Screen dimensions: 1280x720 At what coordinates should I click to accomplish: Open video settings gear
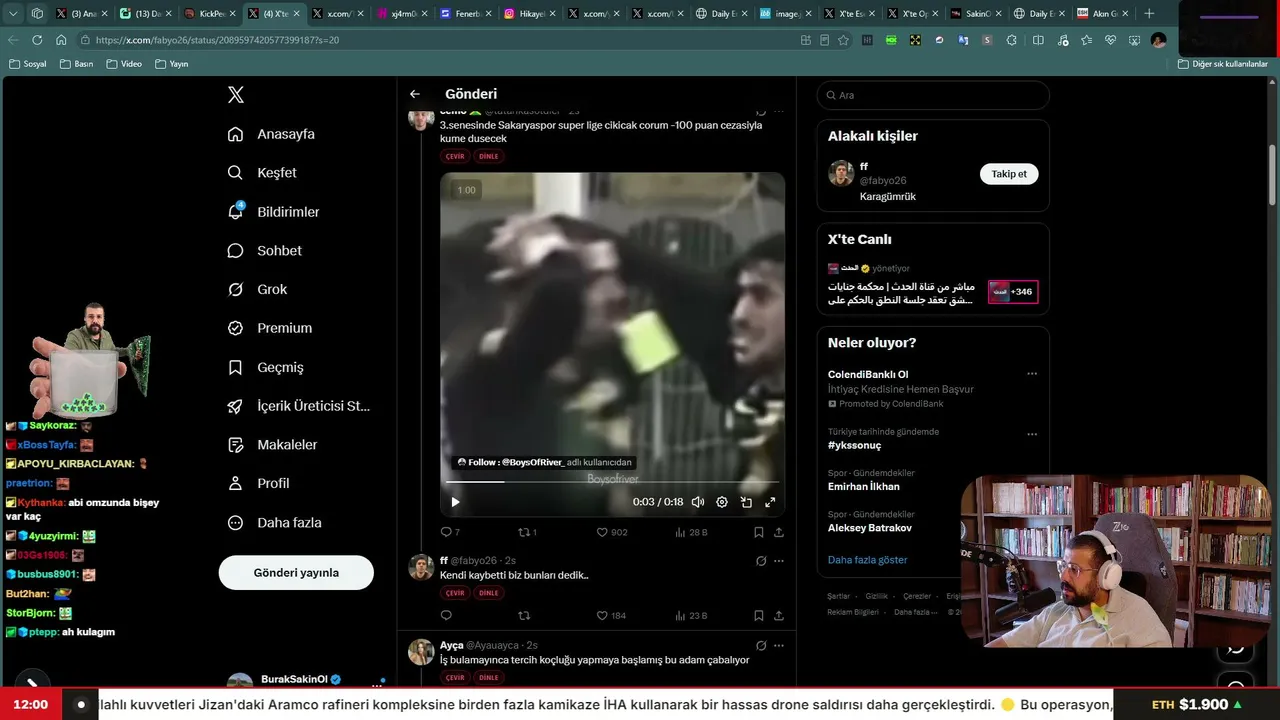click(x=722, y=502)
